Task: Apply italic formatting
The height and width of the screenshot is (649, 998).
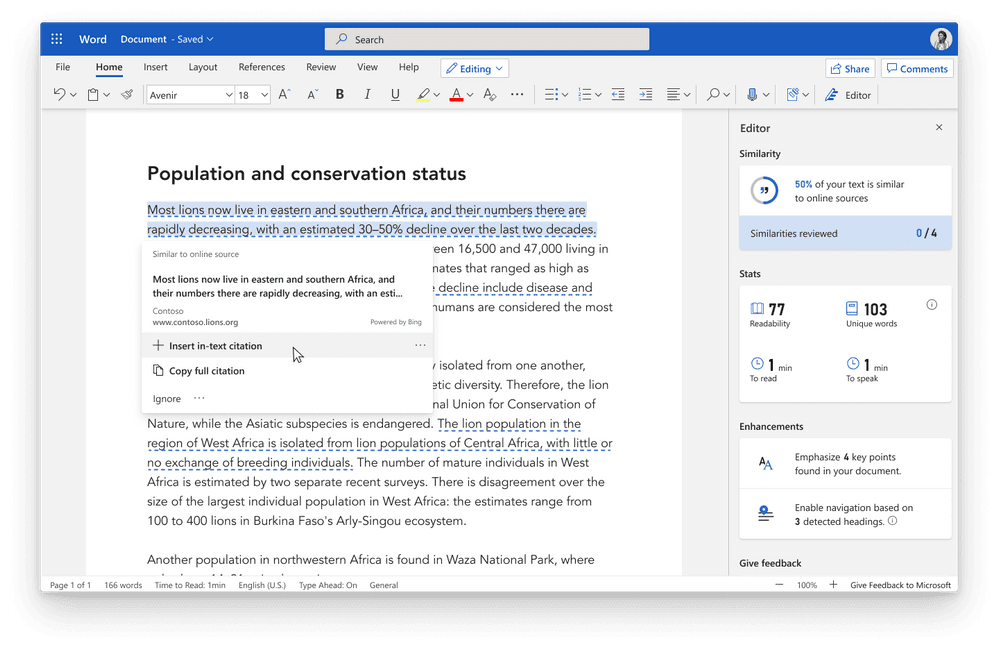Action: [366, 94]
